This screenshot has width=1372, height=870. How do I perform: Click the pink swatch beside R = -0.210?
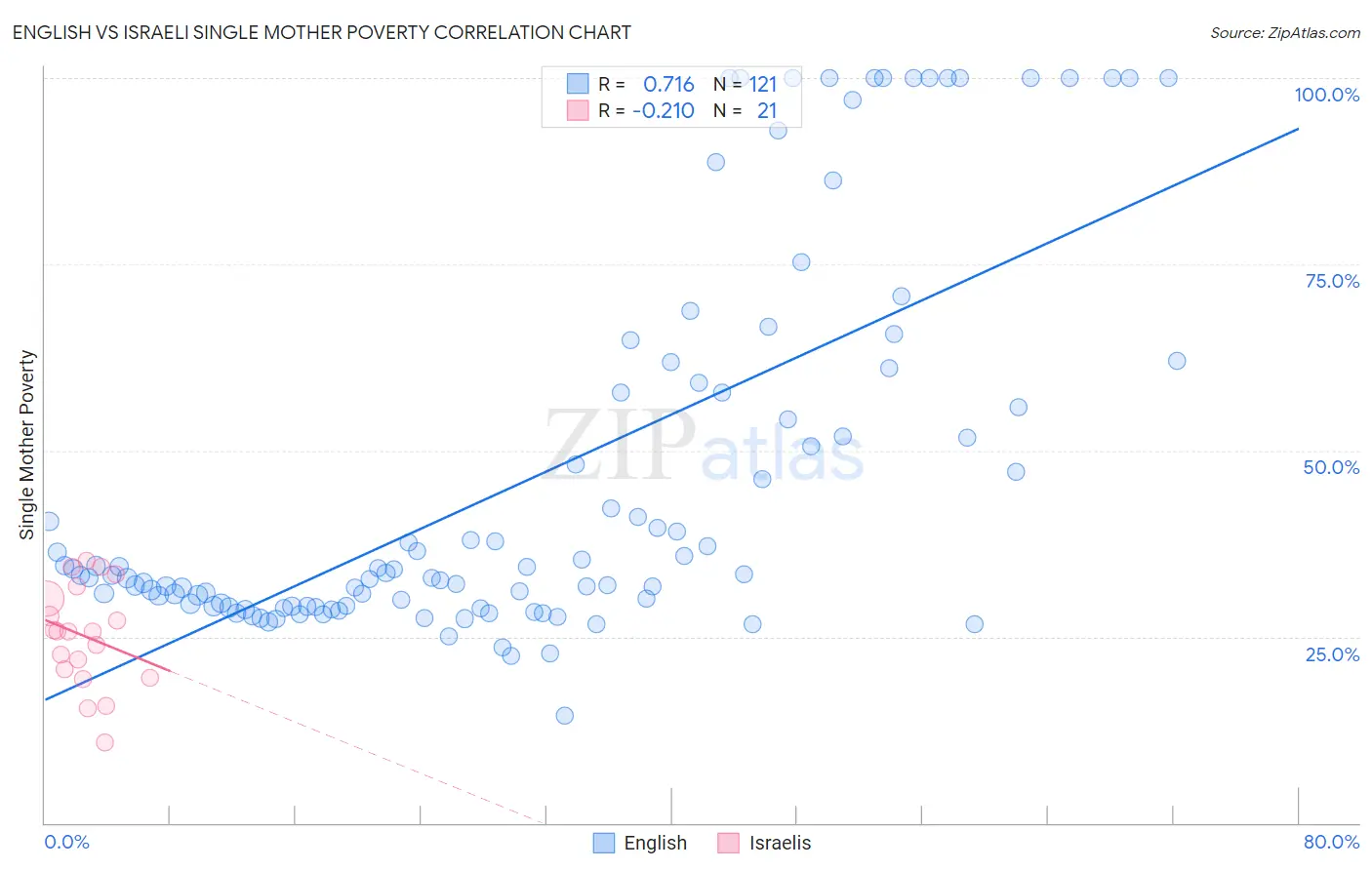point(578,110)
